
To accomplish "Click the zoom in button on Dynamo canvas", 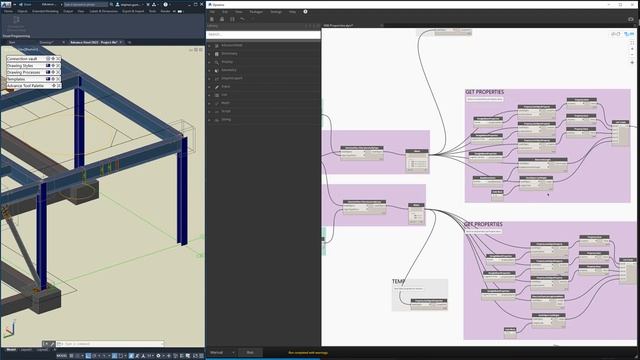I will tap(632, 49).
